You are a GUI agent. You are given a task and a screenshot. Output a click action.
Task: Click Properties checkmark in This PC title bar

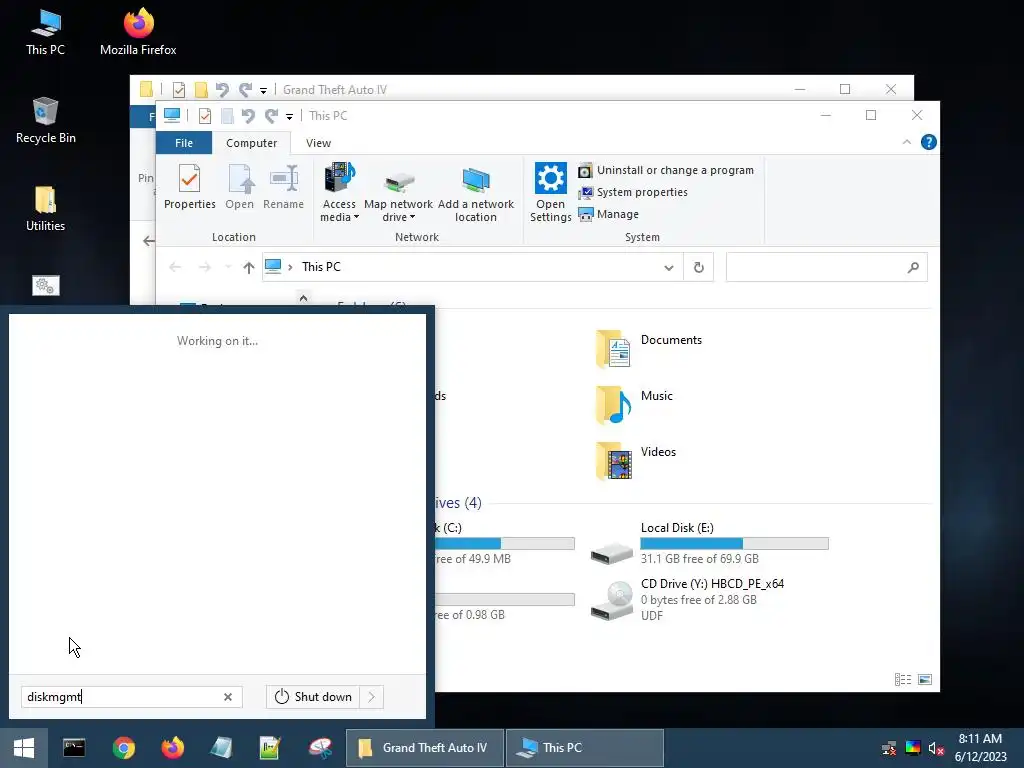point(204,116)
